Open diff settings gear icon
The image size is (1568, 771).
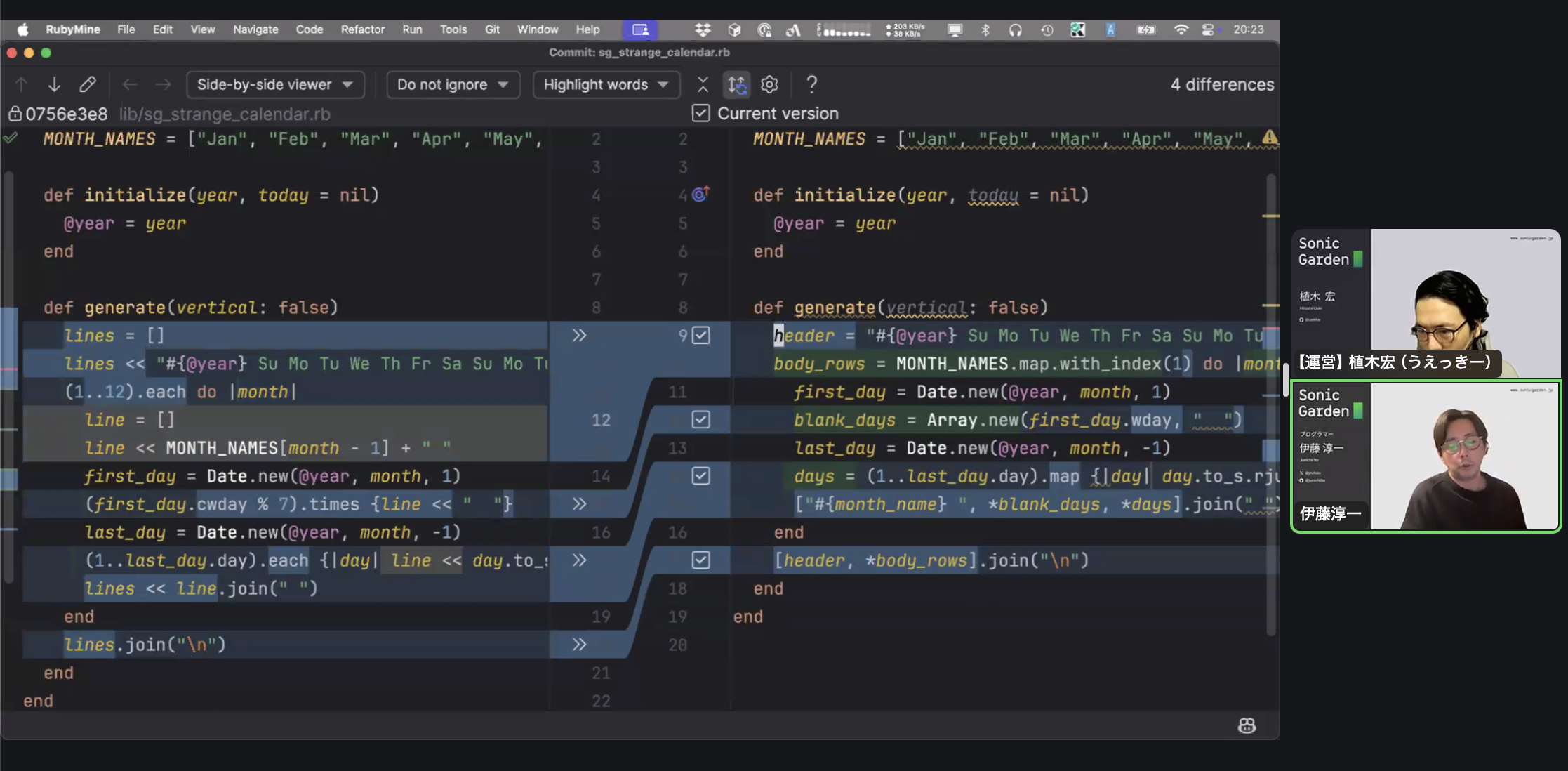[769, 85]
